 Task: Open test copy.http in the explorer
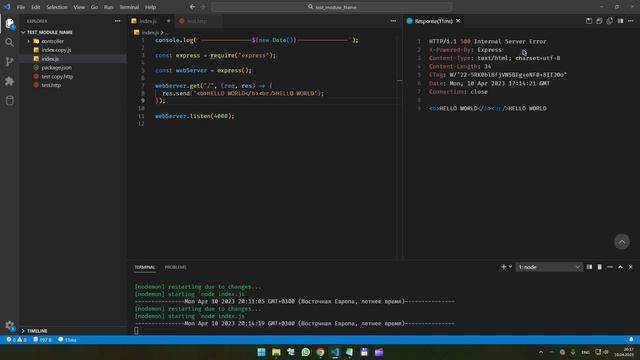click(x=57, y=76)
